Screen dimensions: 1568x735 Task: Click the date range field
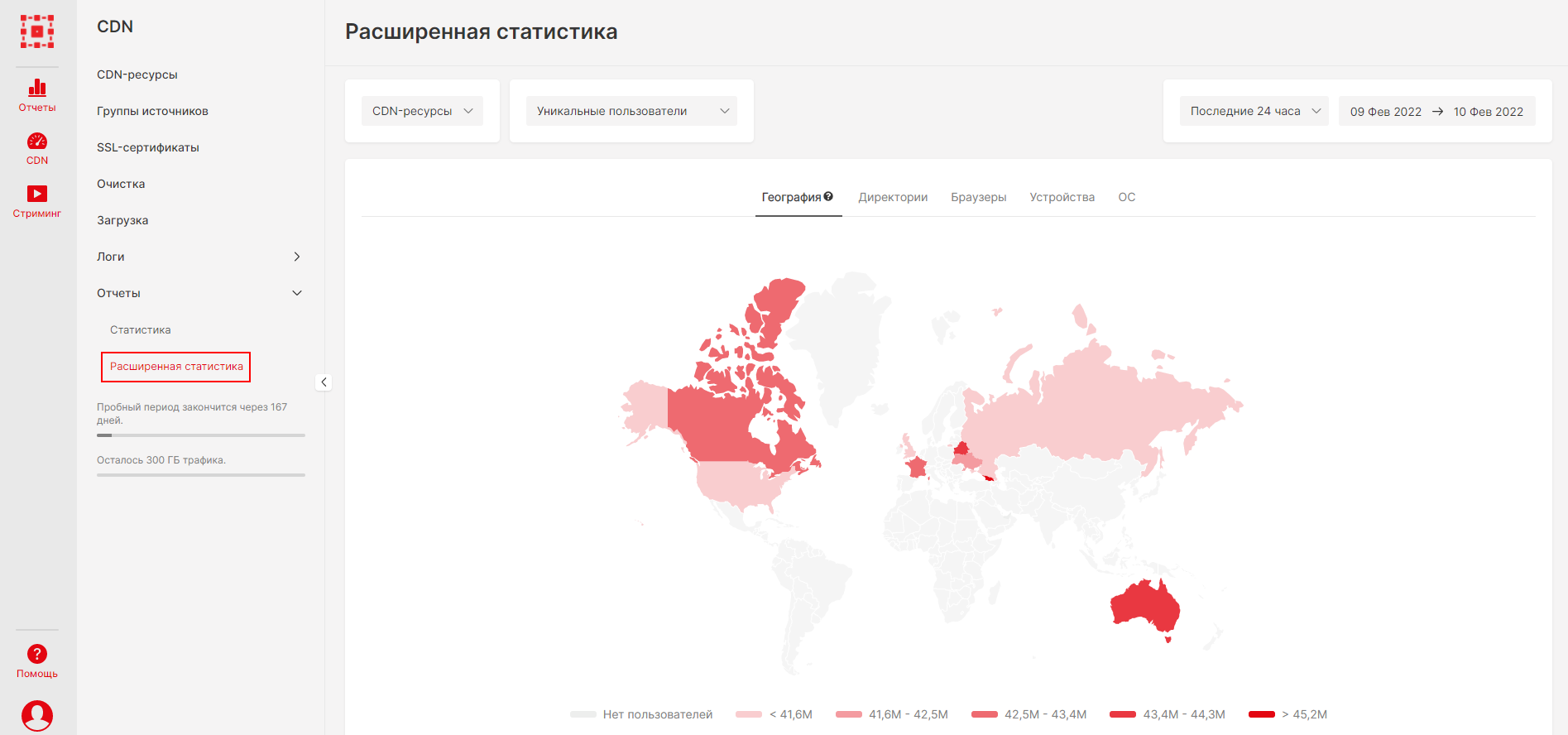click(1436, 111)
